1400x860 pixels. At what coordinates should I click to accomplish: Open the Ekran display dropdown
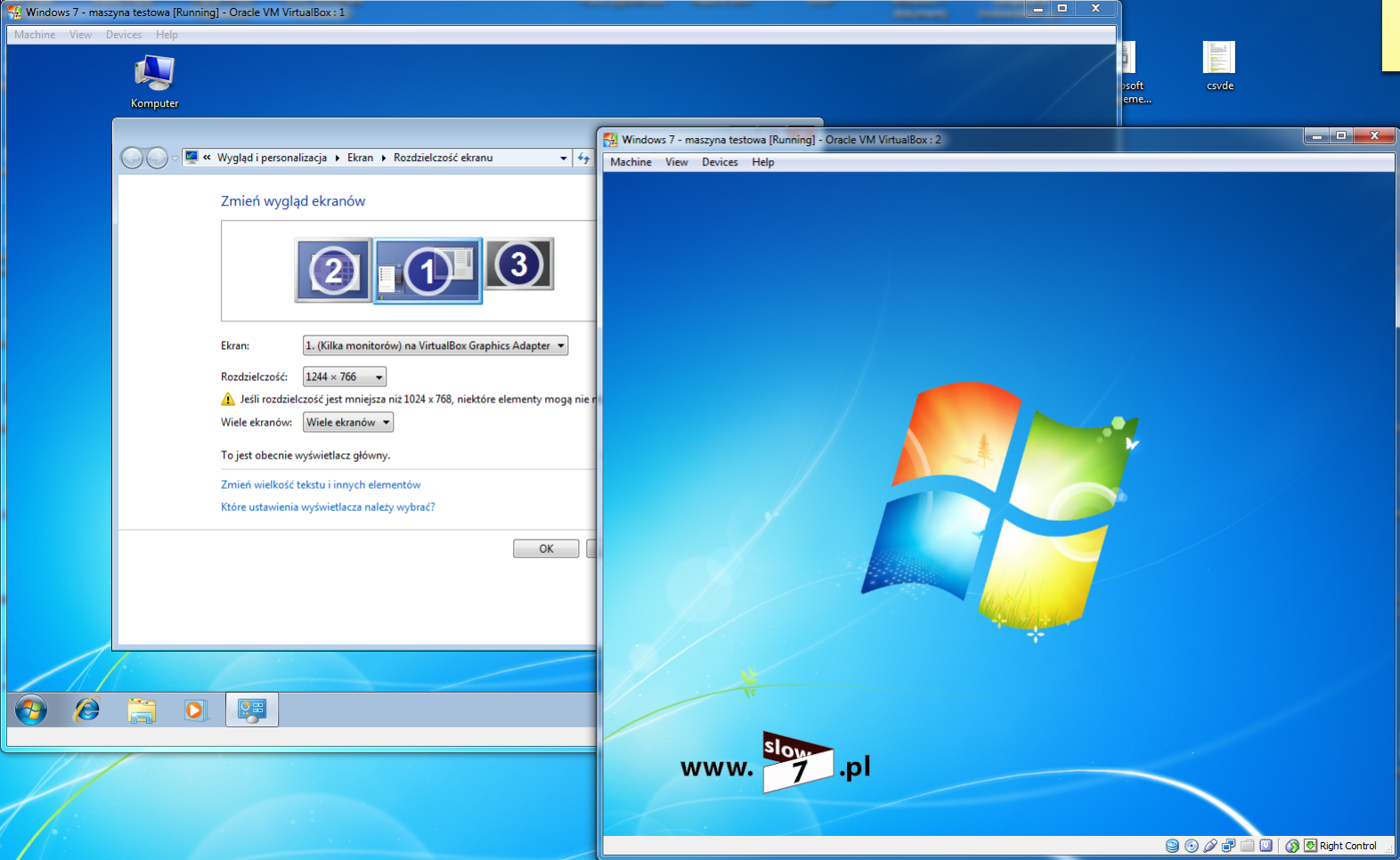(435, 345)
